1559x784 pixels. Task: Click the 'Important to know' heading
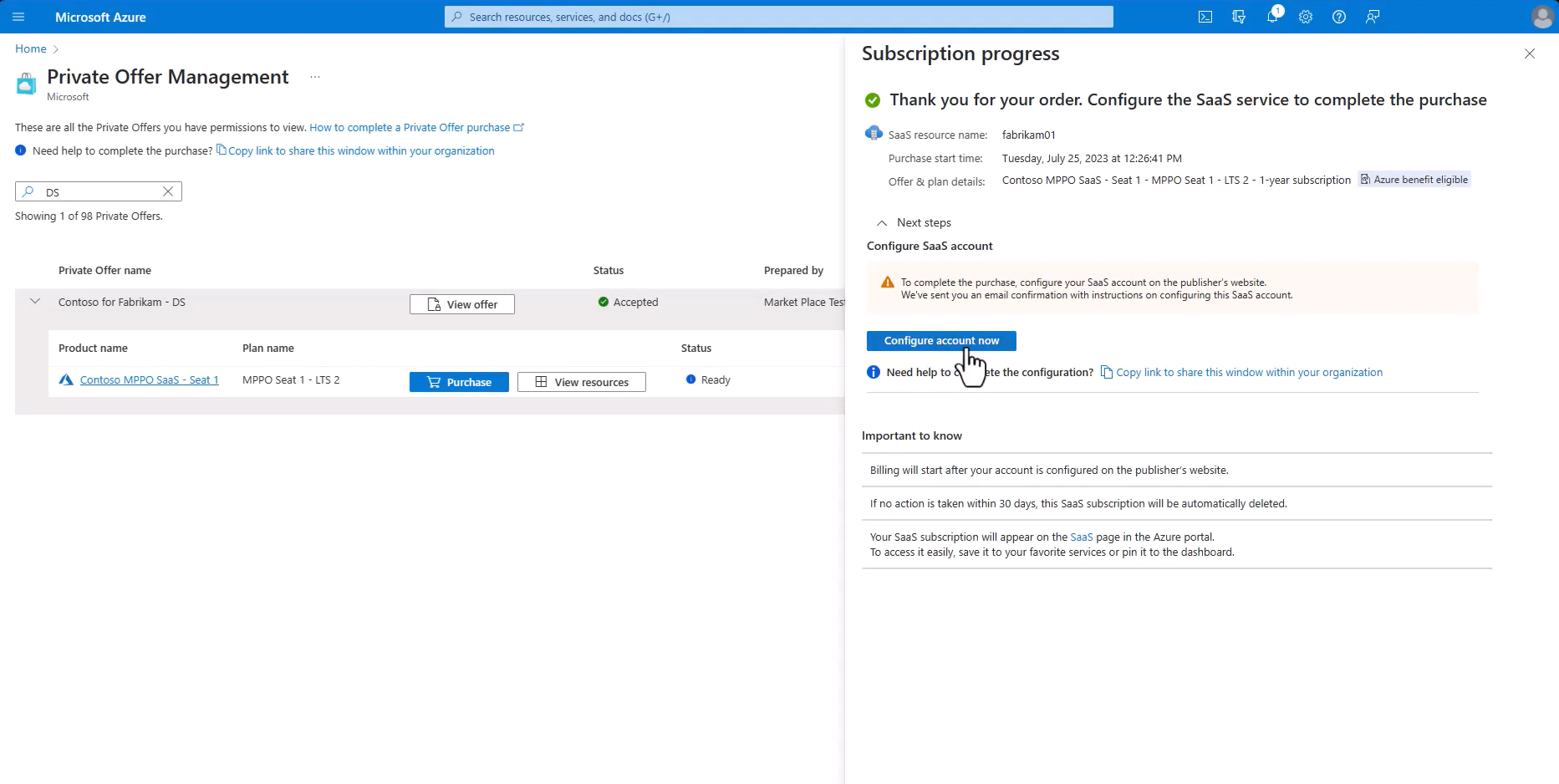pyautogui.click(x=912, y=436)
